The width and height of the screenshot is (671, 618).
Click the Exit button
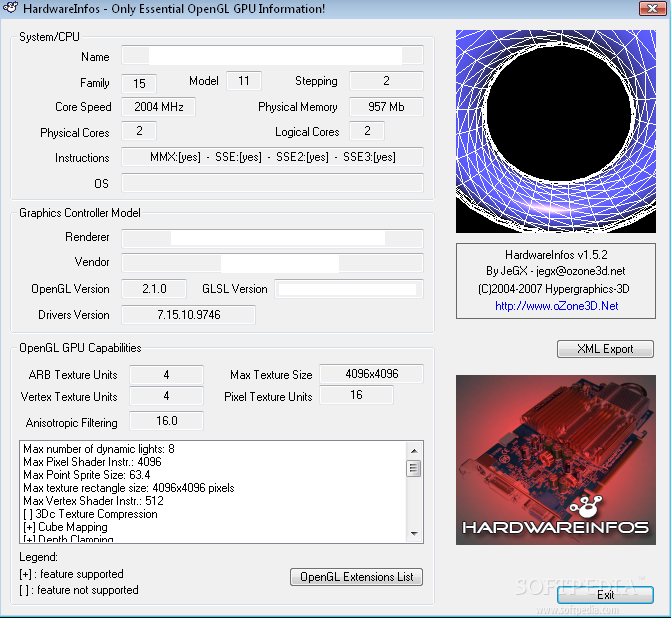[605, 595]
